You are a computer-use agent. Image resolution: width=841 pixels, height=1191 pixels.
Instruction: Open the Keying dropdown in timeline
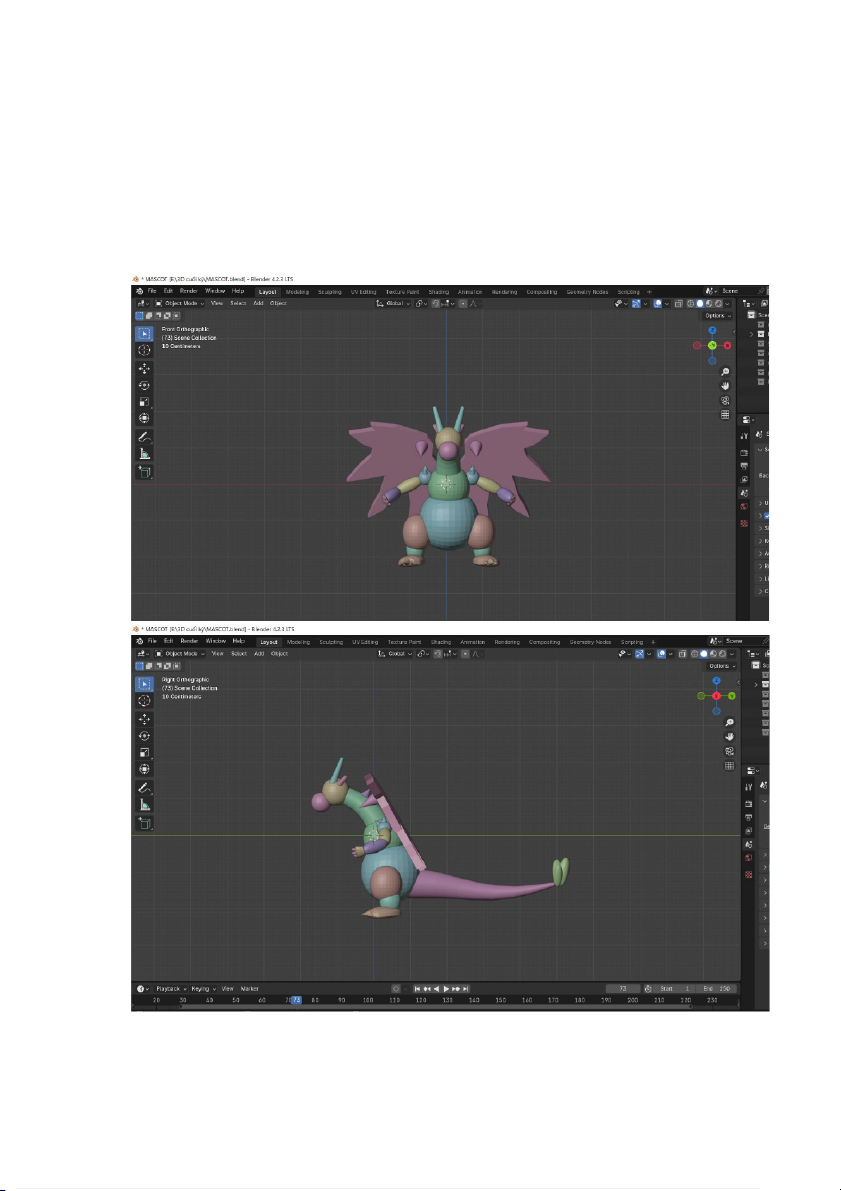click(x=204, y=989)
